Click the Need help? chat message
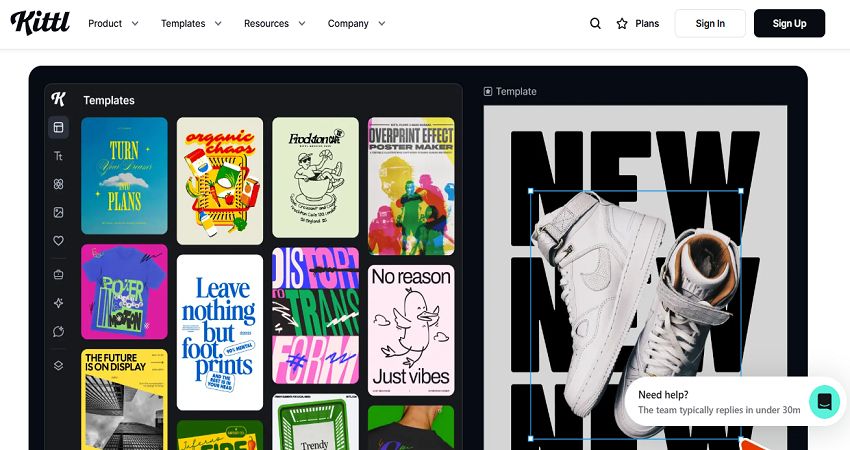 (x=719, y=402)
